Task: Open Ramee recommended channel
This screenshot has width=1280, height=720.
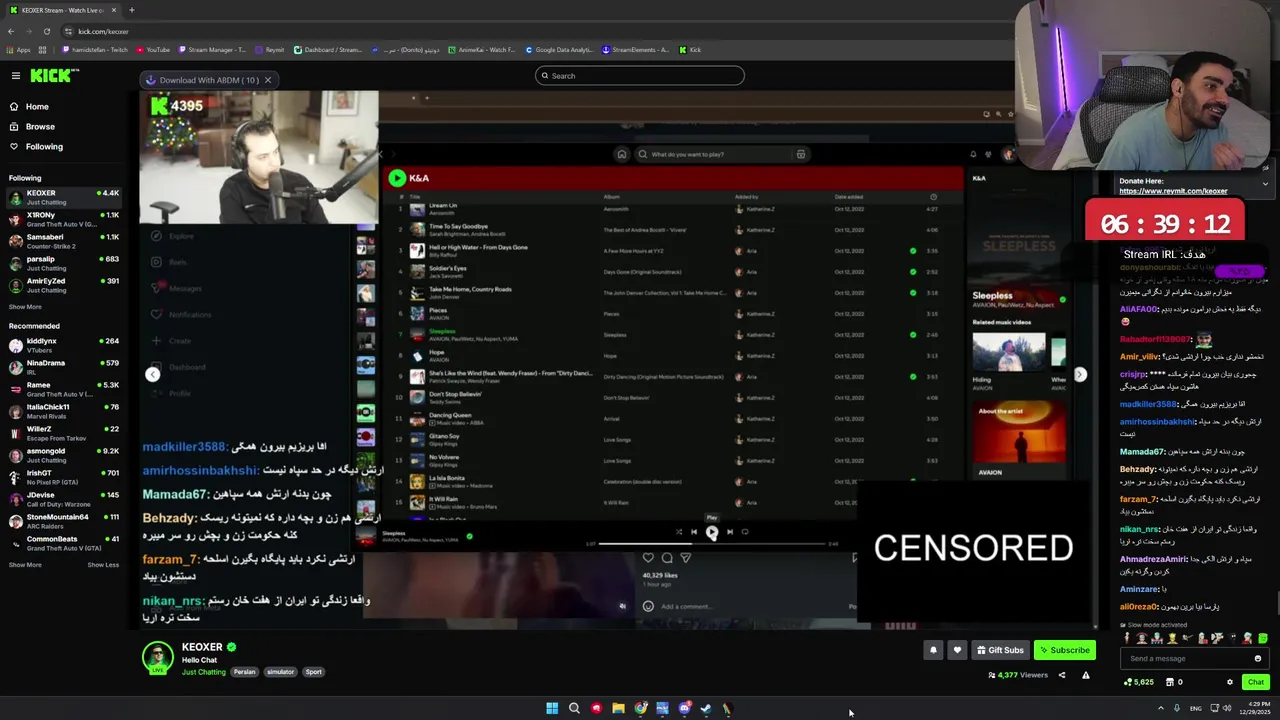Action: coord(63,389)
